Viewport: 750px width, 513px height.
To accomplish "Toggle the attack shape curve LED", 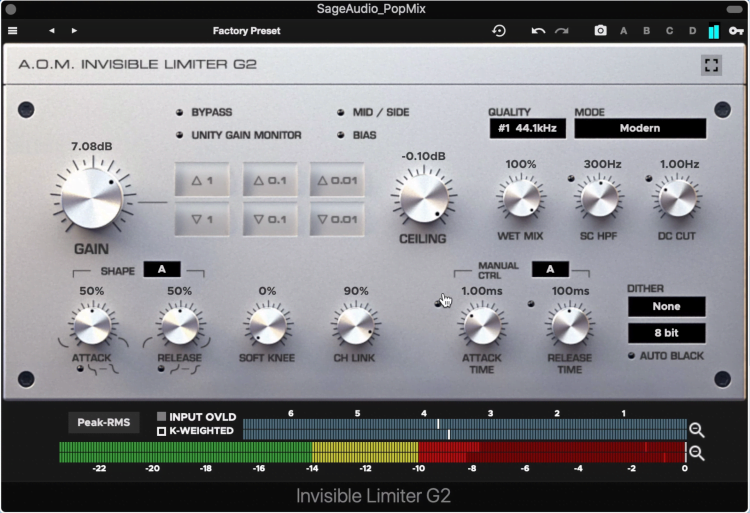I will click(80, 368).
